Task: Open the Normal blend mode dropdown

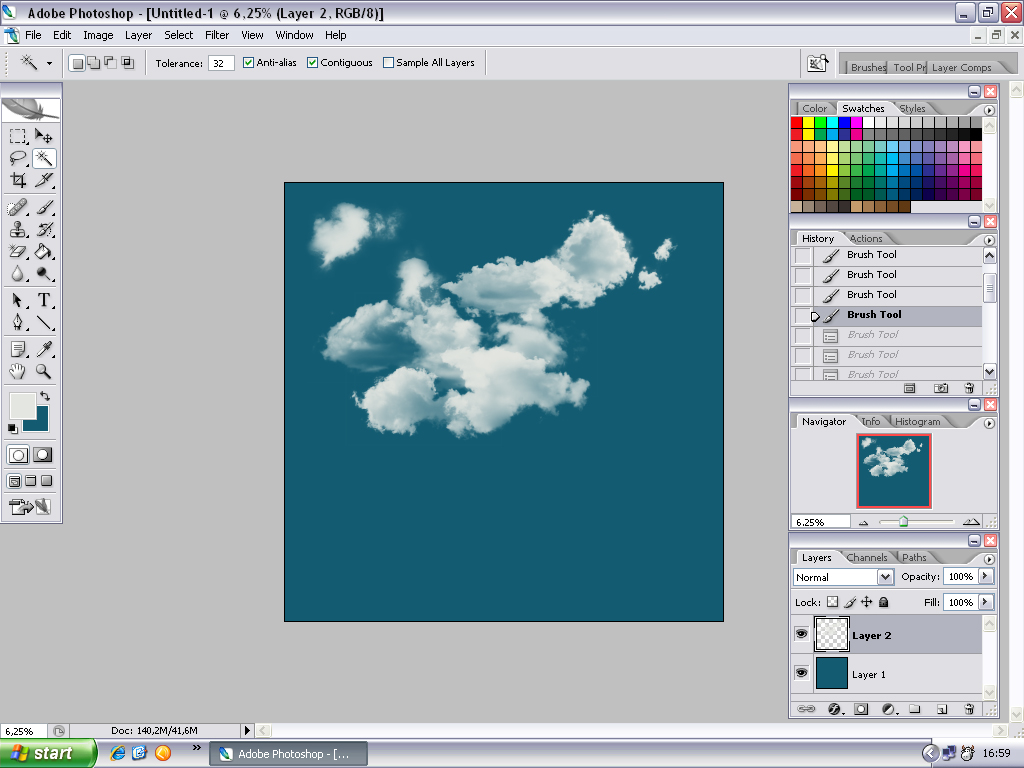Action: 884,577
